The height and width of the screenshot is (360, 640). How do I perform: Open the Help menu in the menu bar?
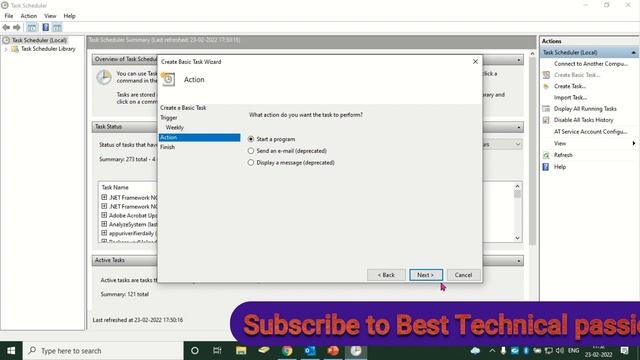pyautogui.click(x=69, y=16)
